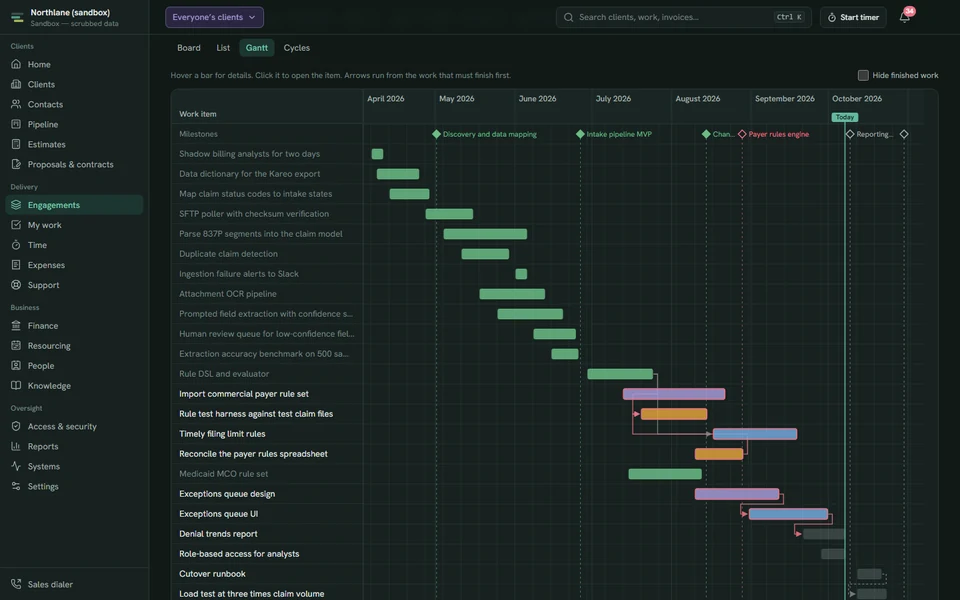The image size is (960, 600).
Task: Select the Ingestion failure alerts to Slack row
Action: [x=239, y=274]
